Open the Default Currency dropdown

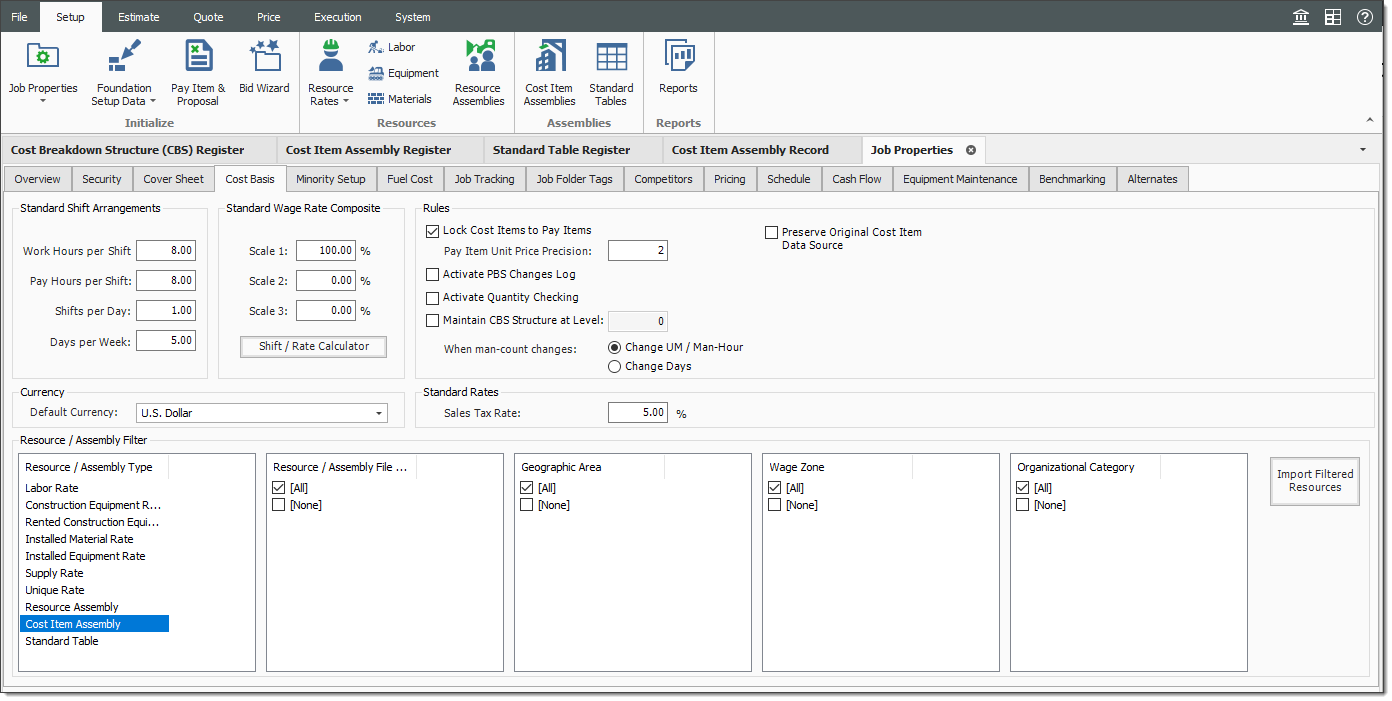point(379,413)
